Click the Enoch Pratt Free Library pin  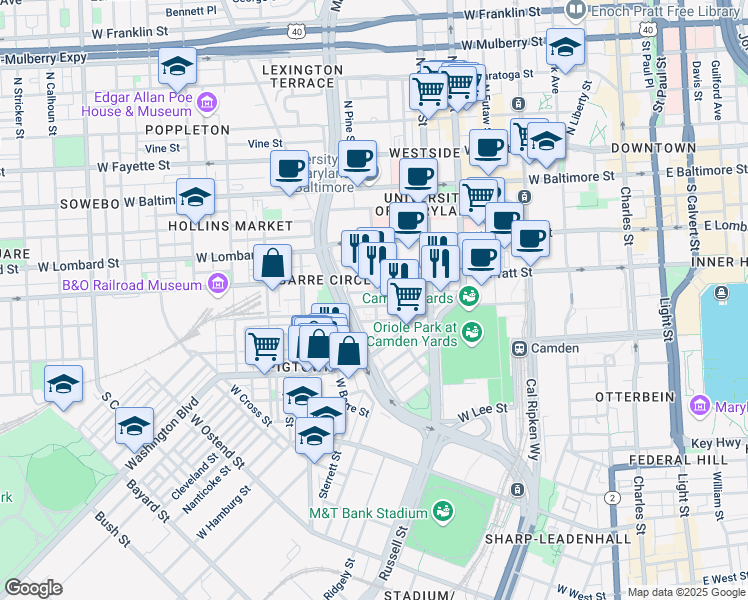pyautogui.click(x=576, y=10)
